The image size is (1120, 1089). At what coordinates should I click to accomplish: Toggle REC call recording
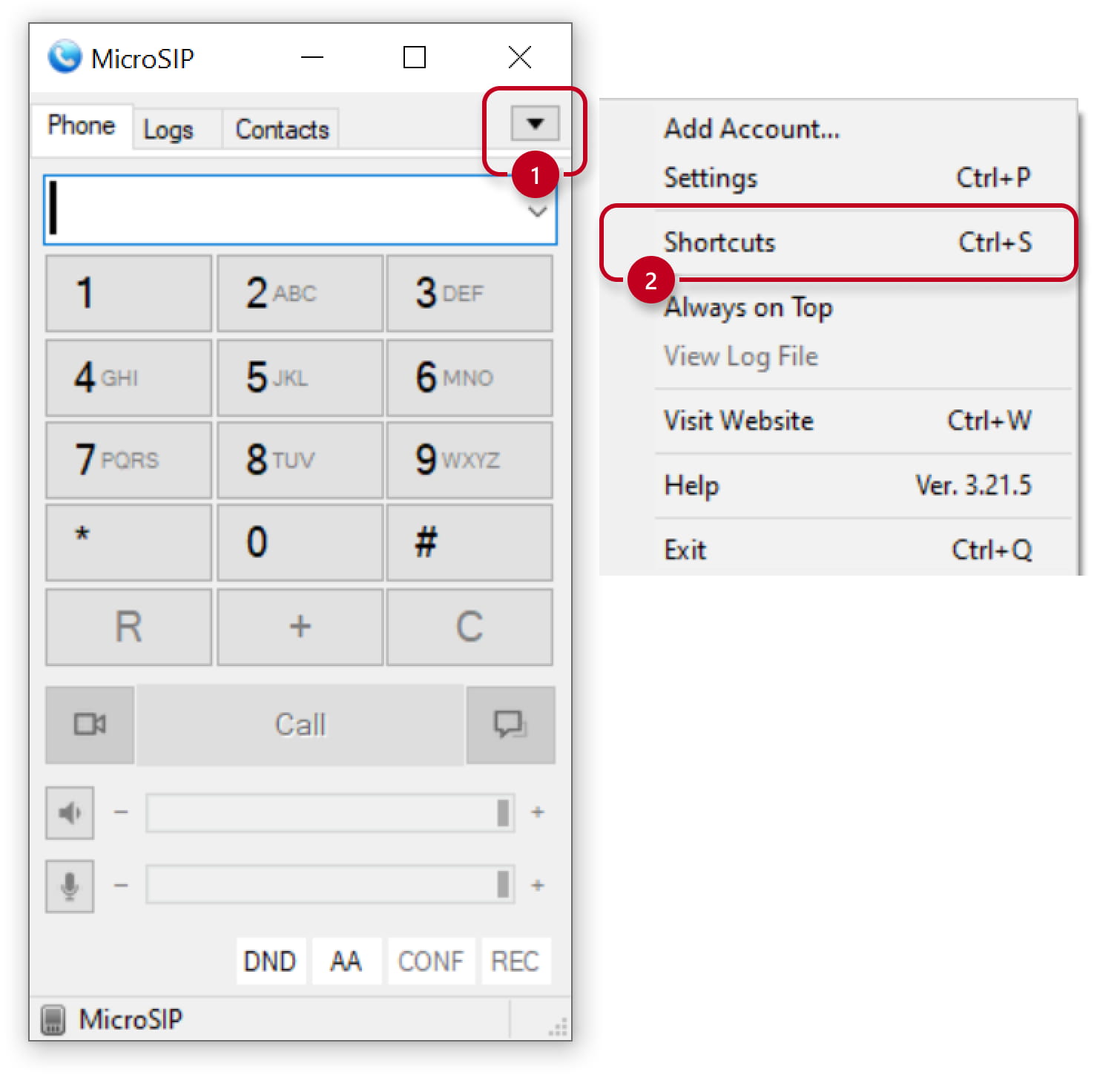515,961
